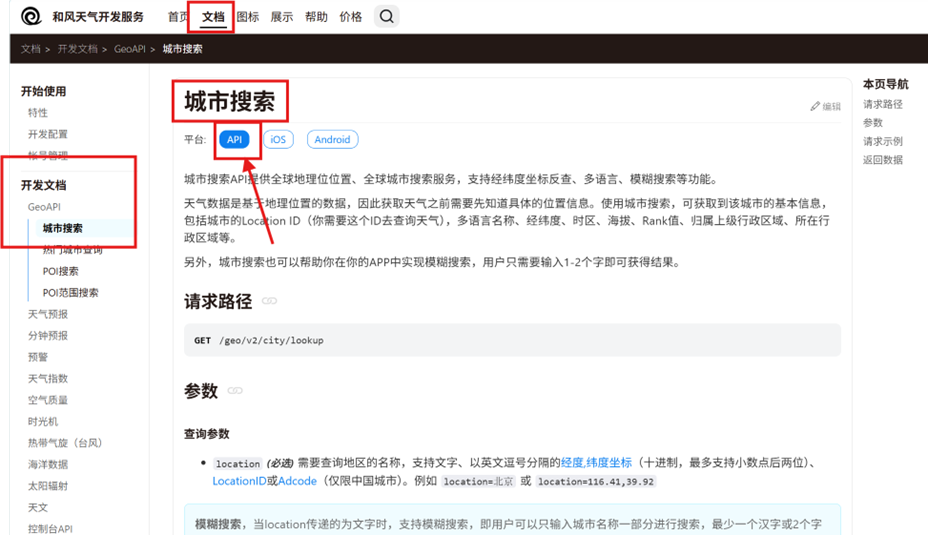The width and height of the screenshot is (928, 535).
Task: Open POI搜索 in the sidebar
Action: click(60, 271)
